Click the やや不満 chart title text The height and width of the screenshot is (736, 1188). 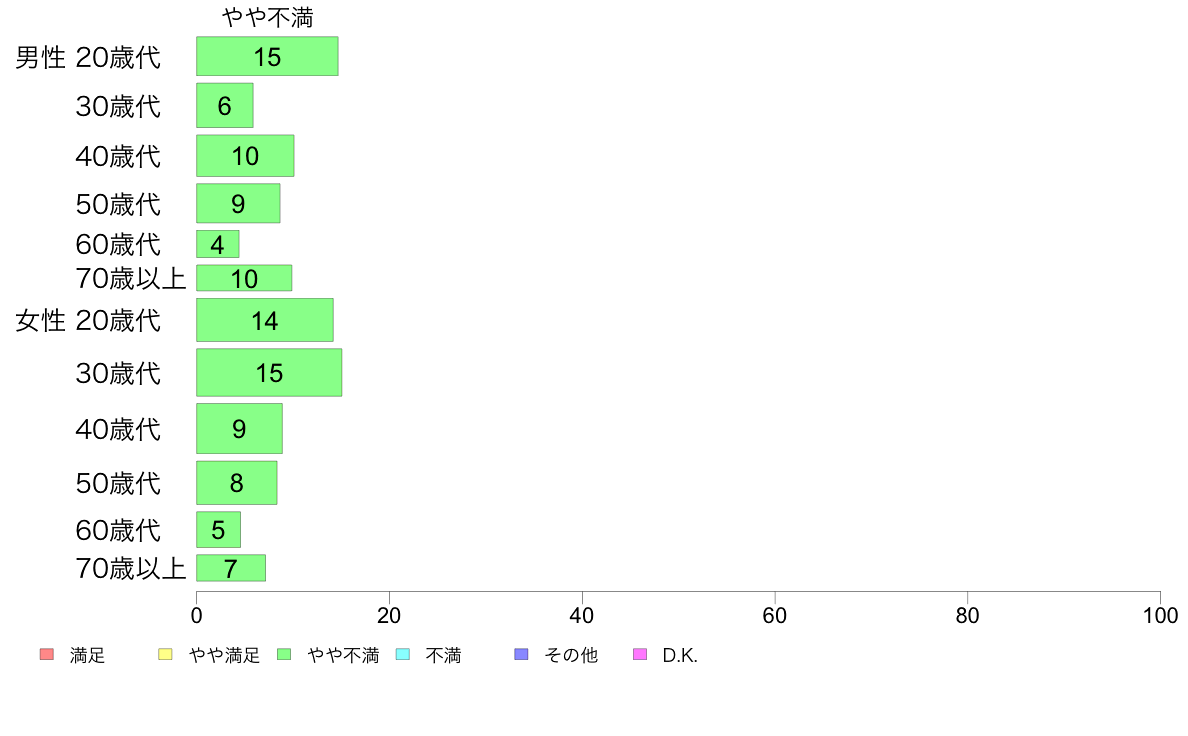pyautogui.click(x=267, y=17)
